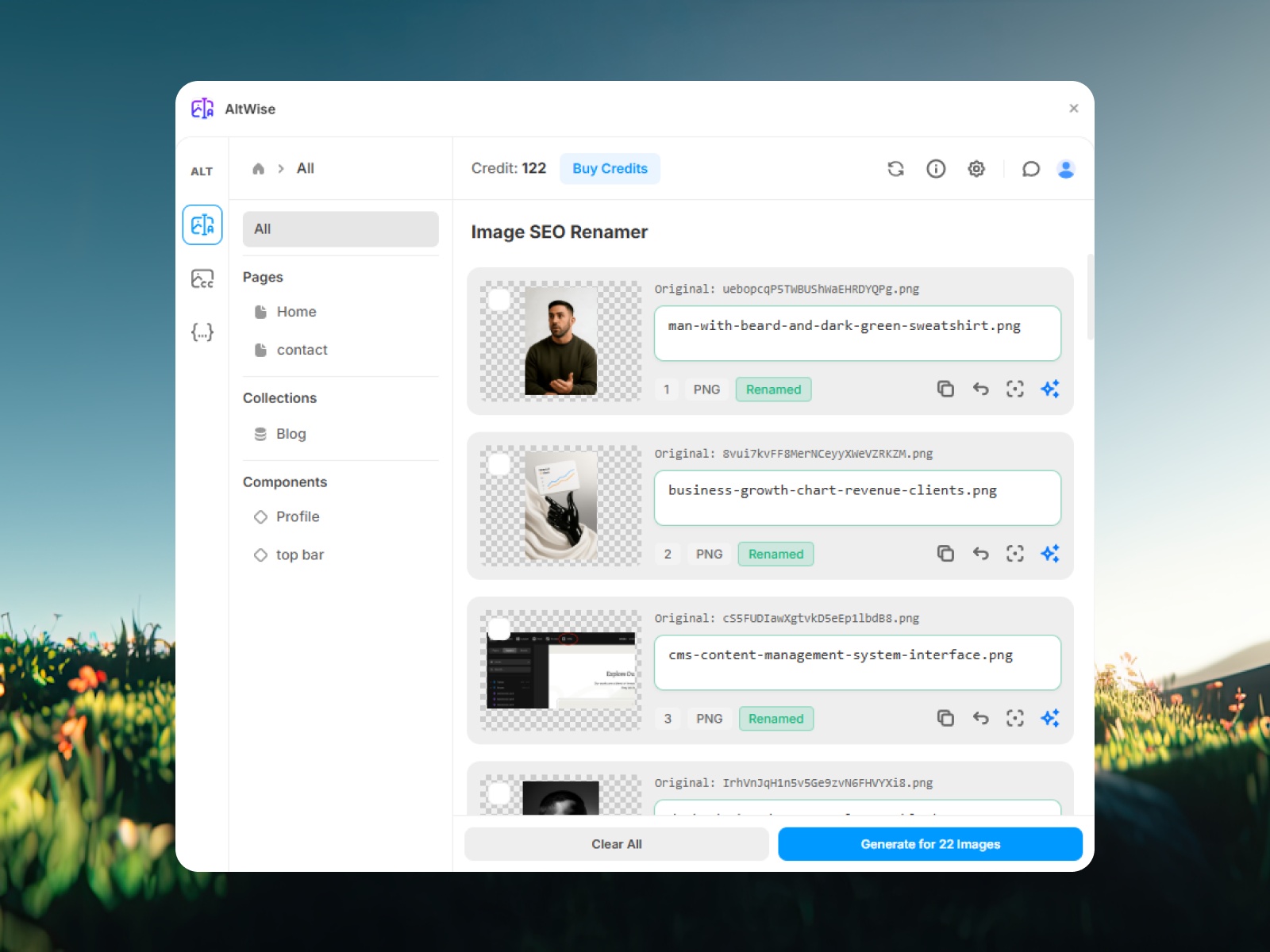Select the checkbox on the growth chart image
The image size is (1270, 952).
[x=500, y=464]
